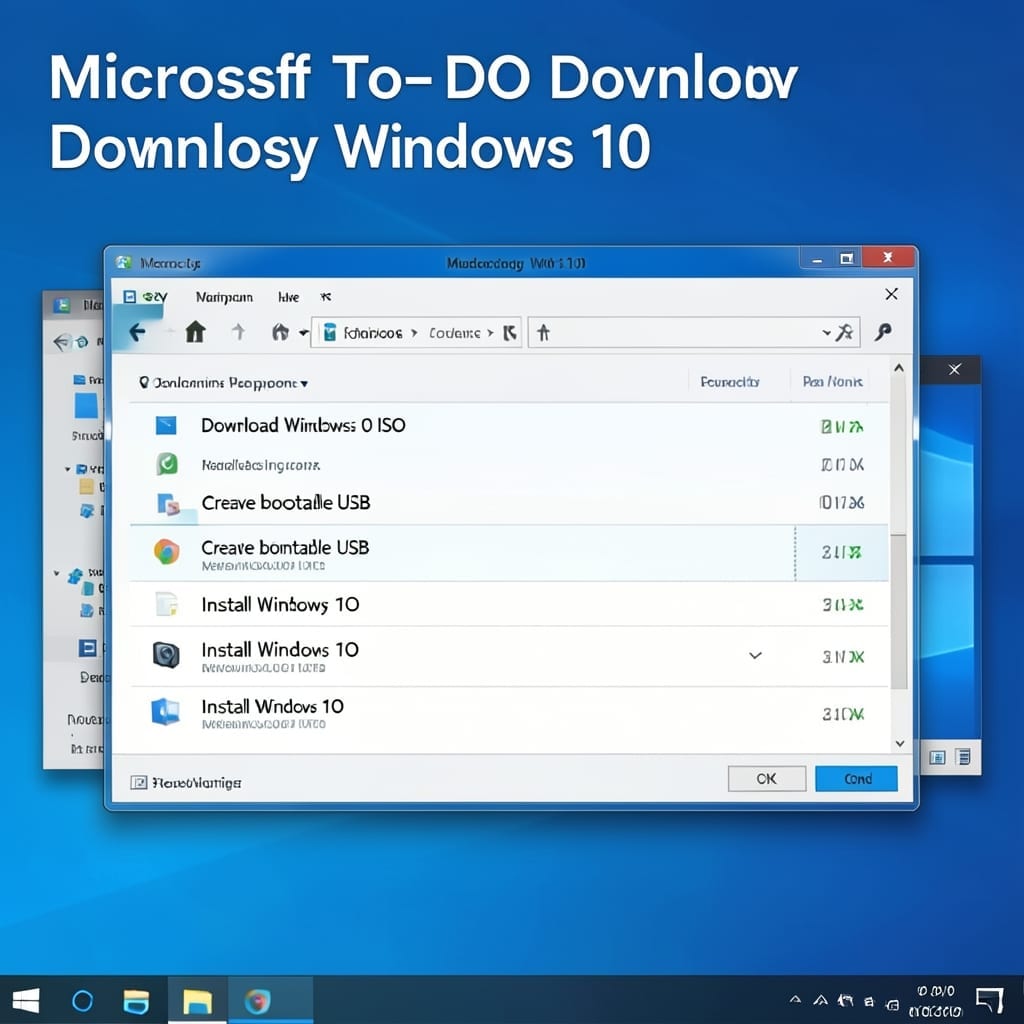Click the tool icon at right end of second field
The image size is (1024, 1024).
[845, 332]
